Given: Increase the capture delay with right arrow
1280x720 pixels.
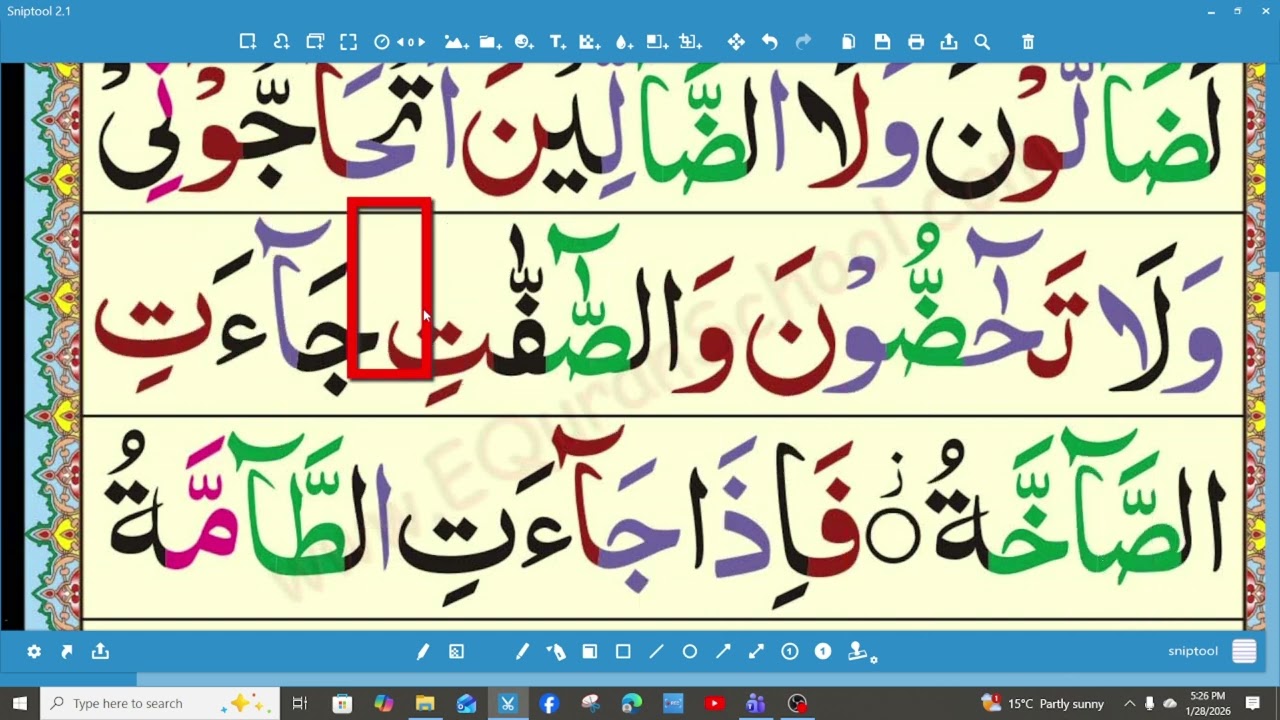Looking at the screenshot, I should 422,42.
